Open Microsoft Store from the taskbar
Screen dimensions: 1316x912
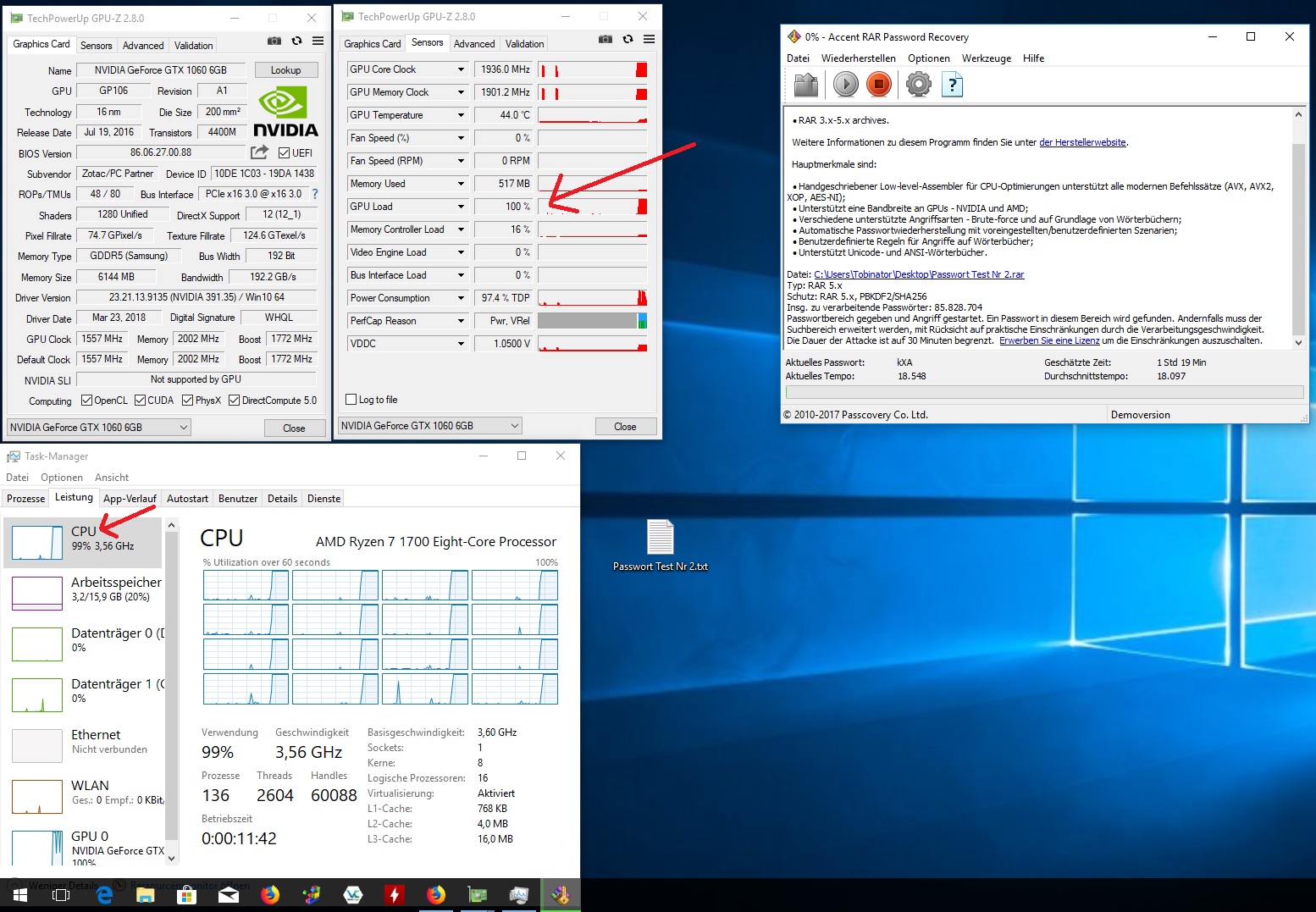tap(187, 894)
